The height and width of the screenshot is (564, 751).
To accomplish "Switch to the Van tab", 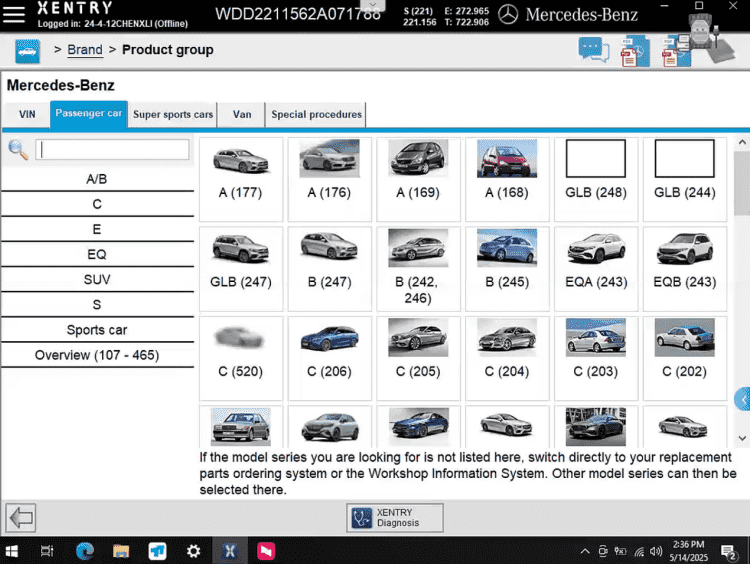I will click(x=242, y=114).
